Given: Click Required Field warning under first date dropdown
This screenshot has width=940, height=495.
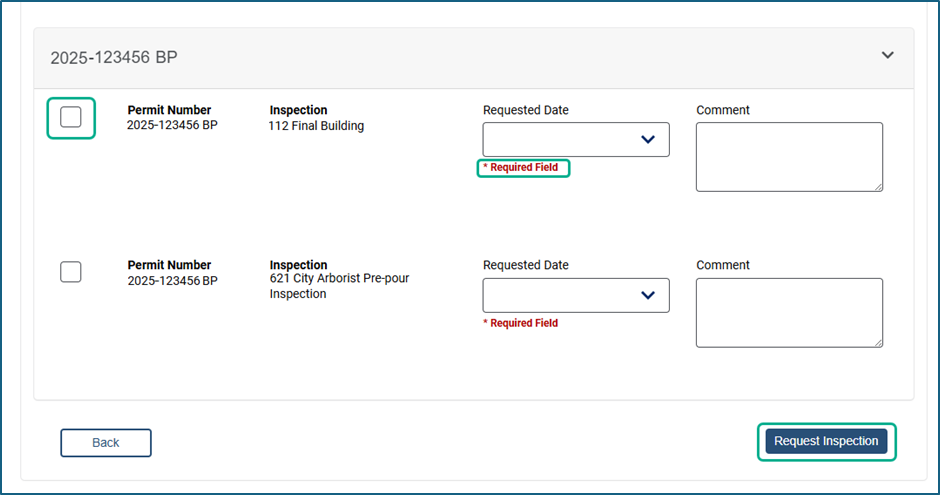Looking at the screenshot, I should 523,168.
